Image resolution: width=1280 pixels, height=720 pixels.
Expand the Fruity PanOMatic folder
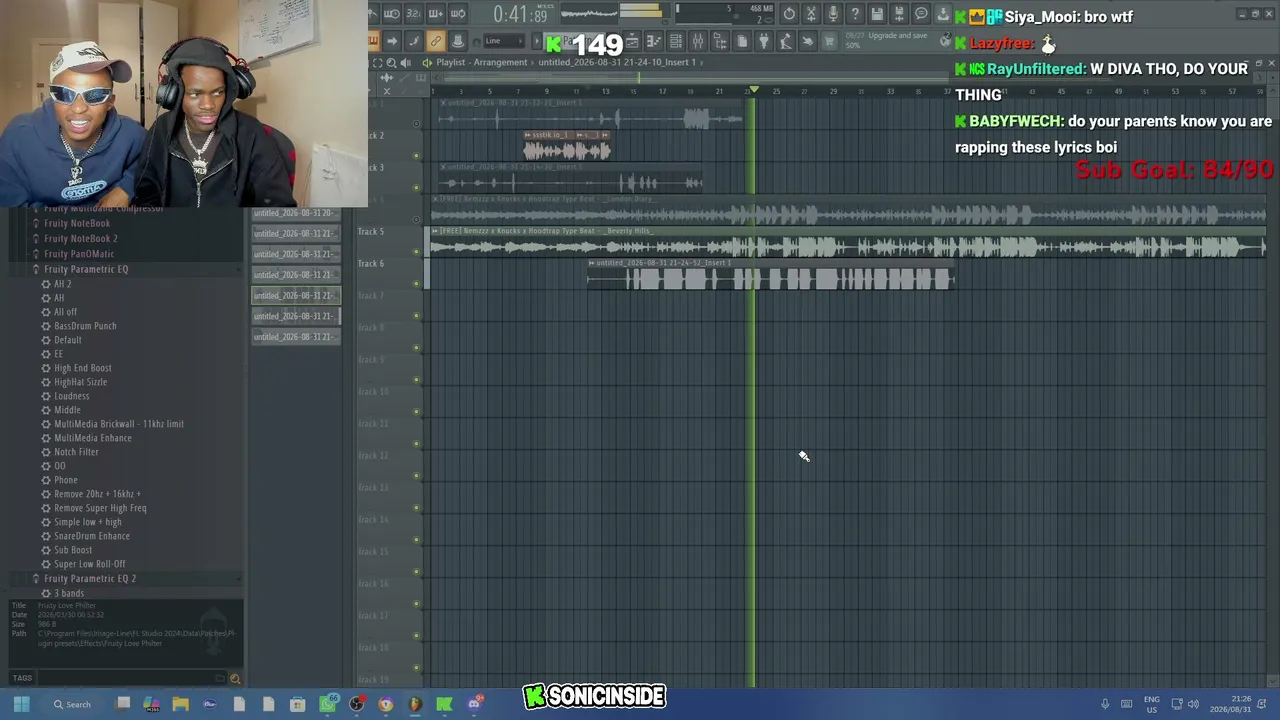tap(79, 254)
